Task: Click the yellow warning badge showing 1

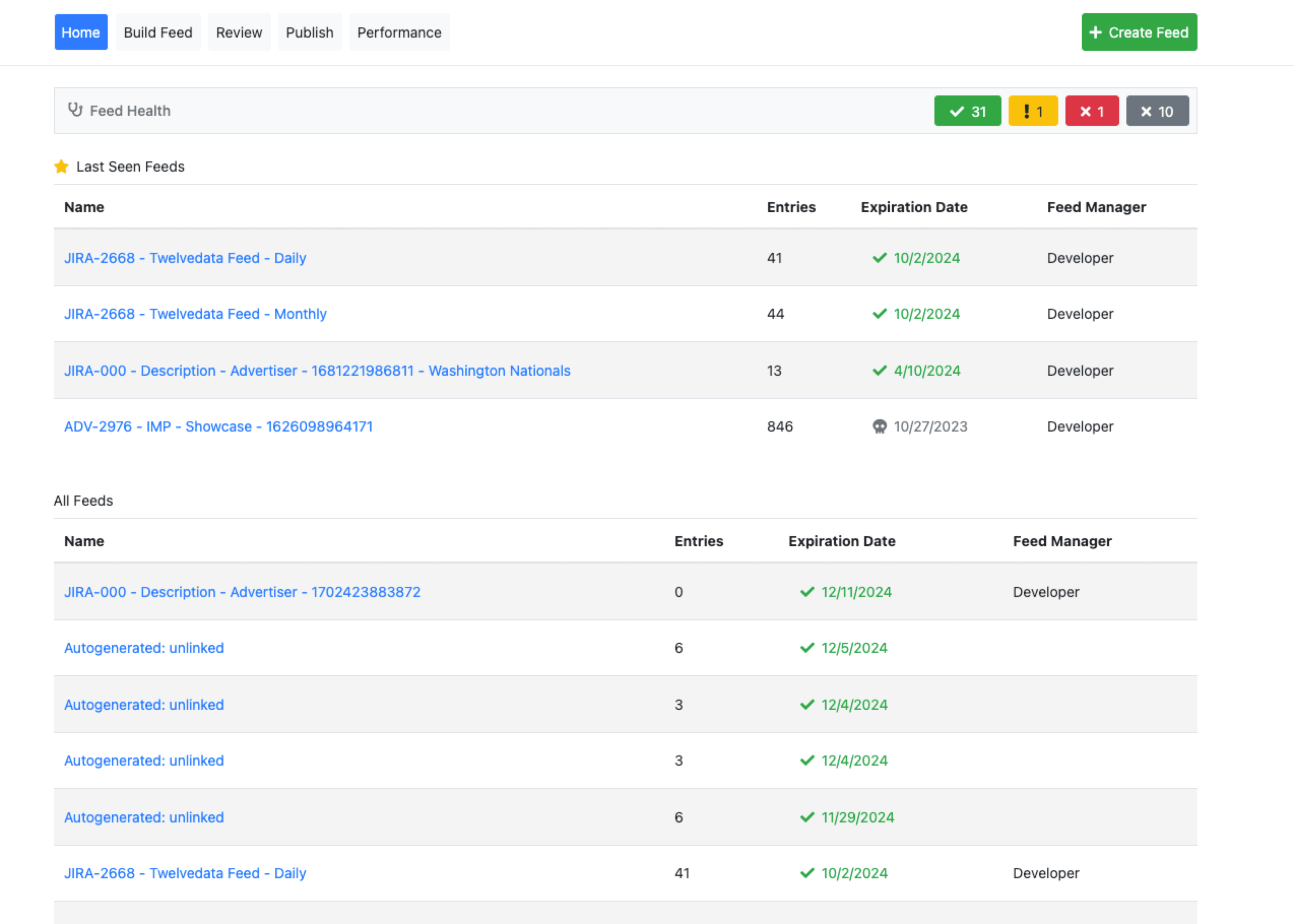Action: 1032,111
